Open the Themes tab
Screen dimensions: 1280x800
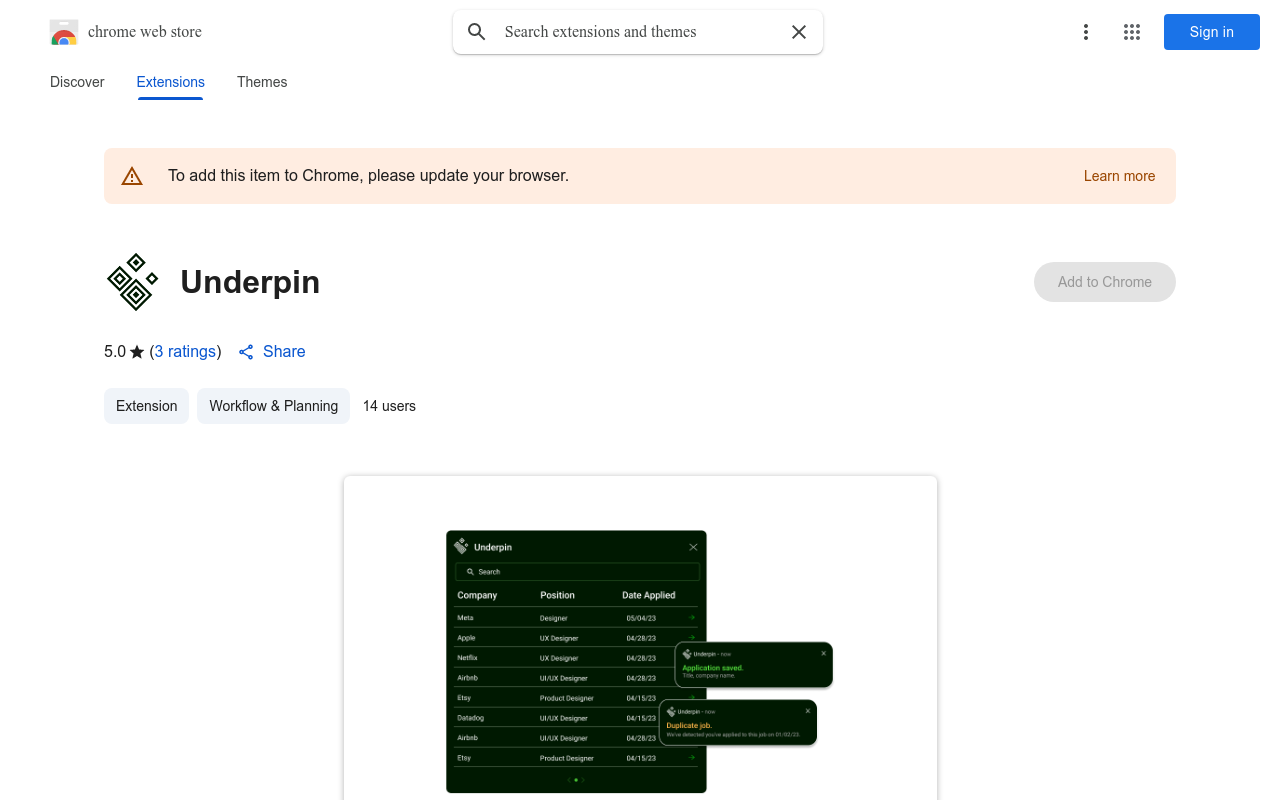tap(262, 82)
